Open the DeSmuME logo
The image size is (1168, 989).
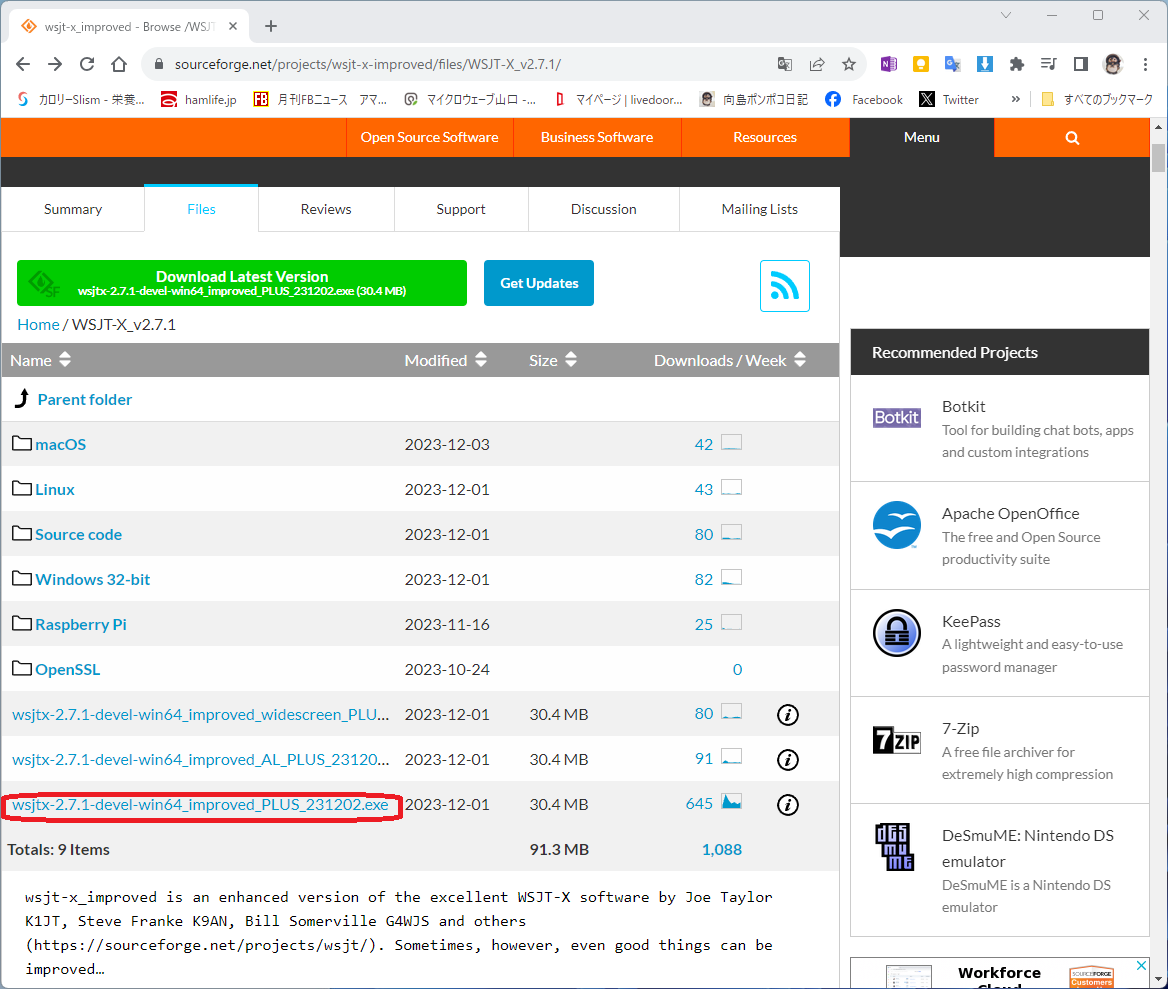pos(894,847)
